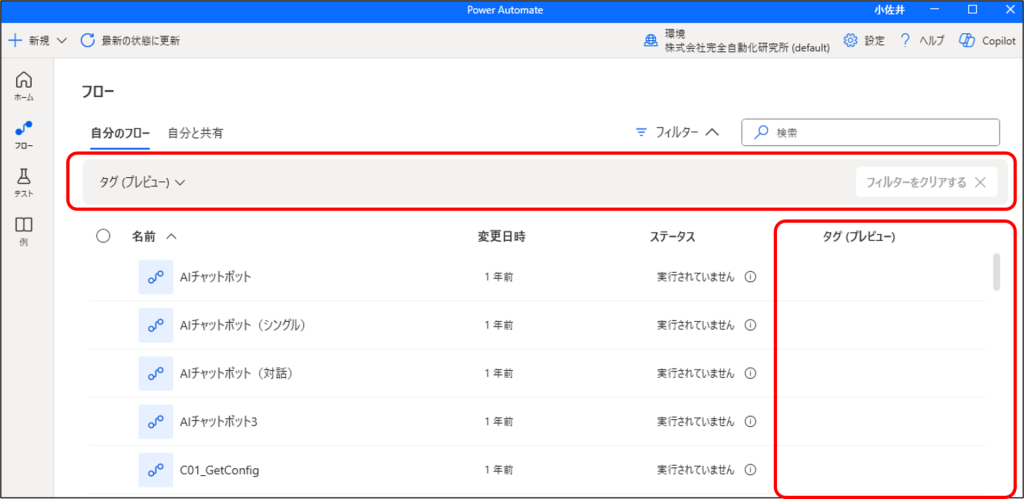Maximize the Power Automate window
The width and height of the screenshot is (1024, 499).
(972, 10)
